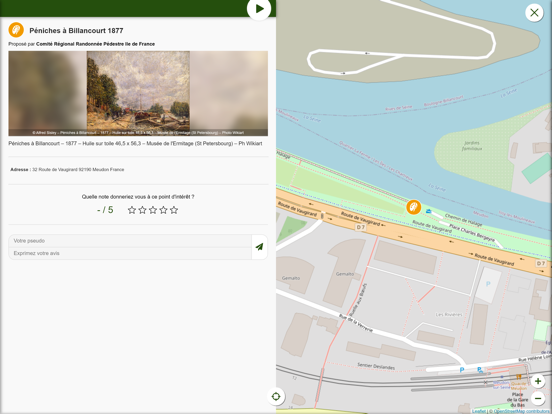Send the review with paper plane button
The image size is (552, 414).
pos(259,247)
